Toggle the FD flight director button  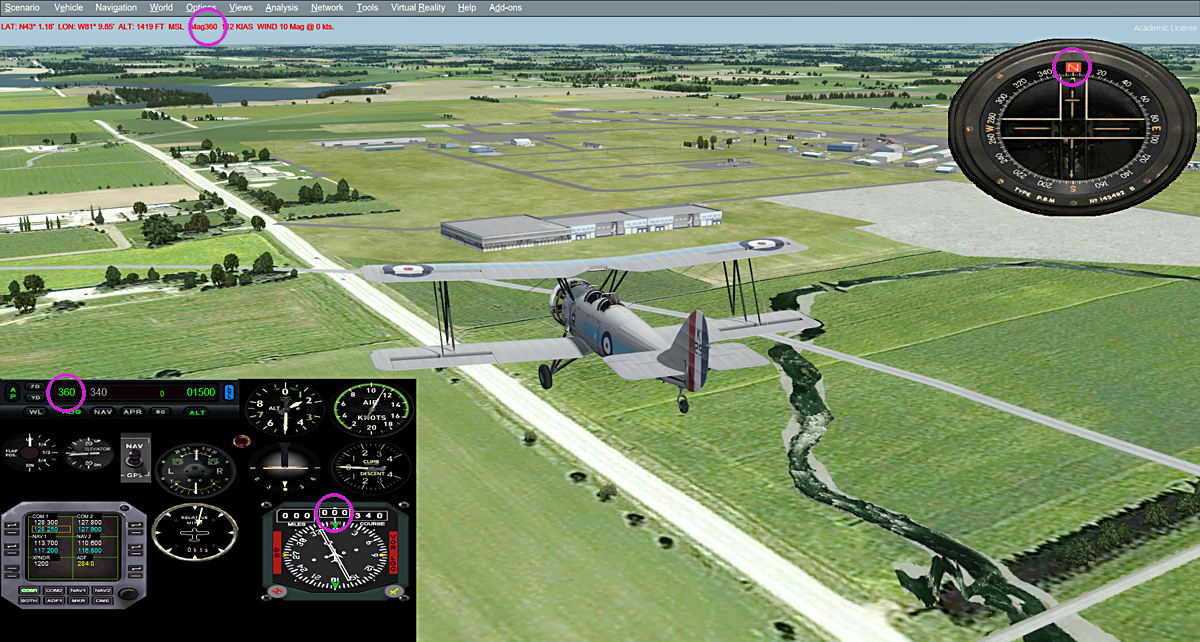point(35,386)
